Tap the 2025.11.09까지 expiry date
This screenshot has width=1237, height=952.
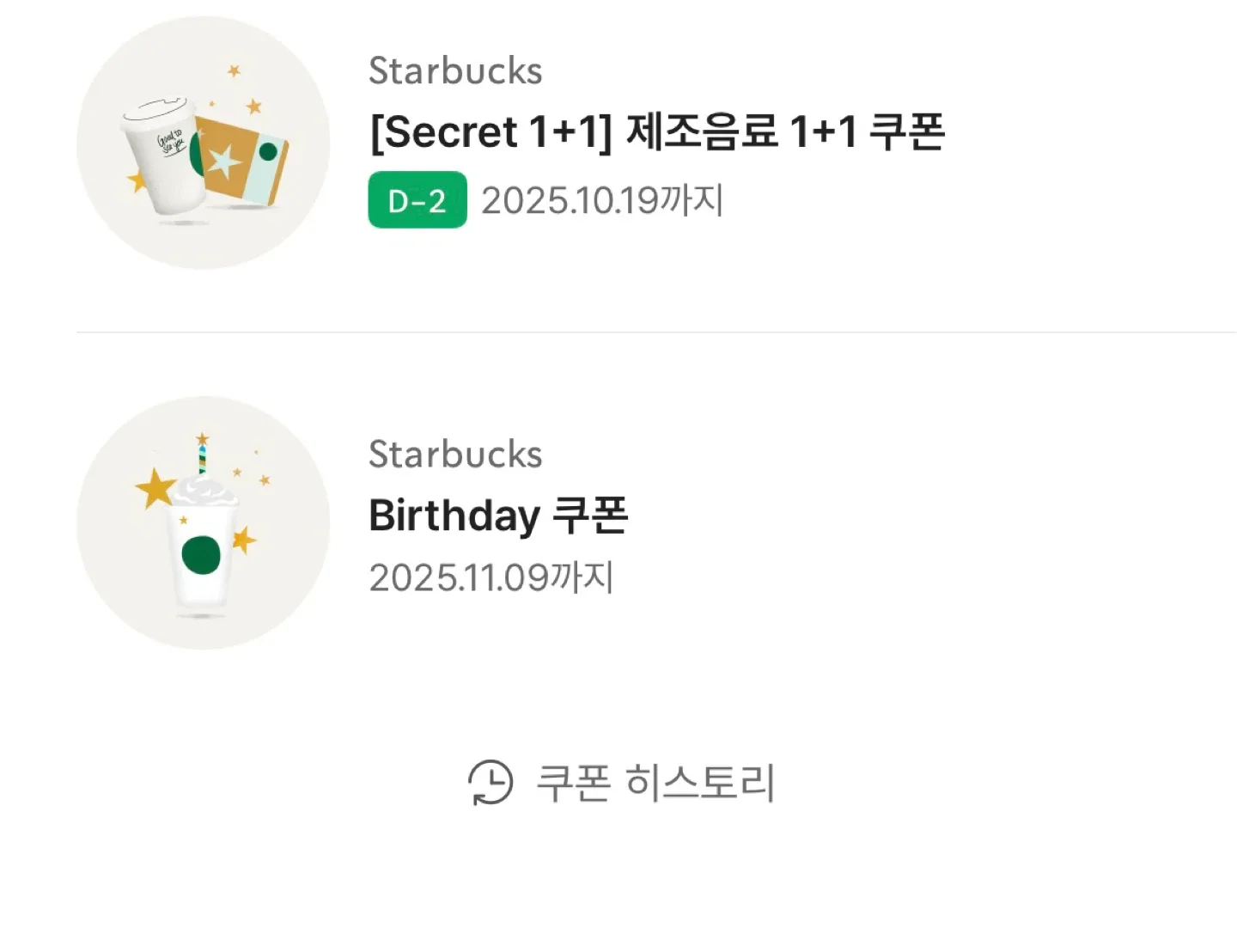(491, 577)
